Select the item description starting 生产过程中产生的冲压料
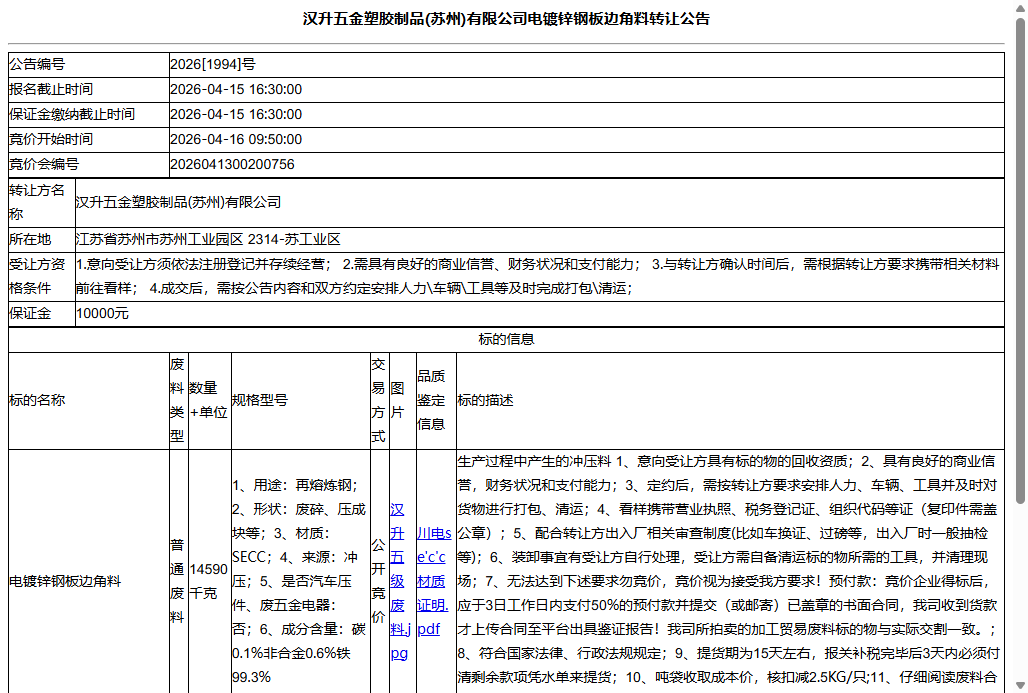 pos(728,570)
